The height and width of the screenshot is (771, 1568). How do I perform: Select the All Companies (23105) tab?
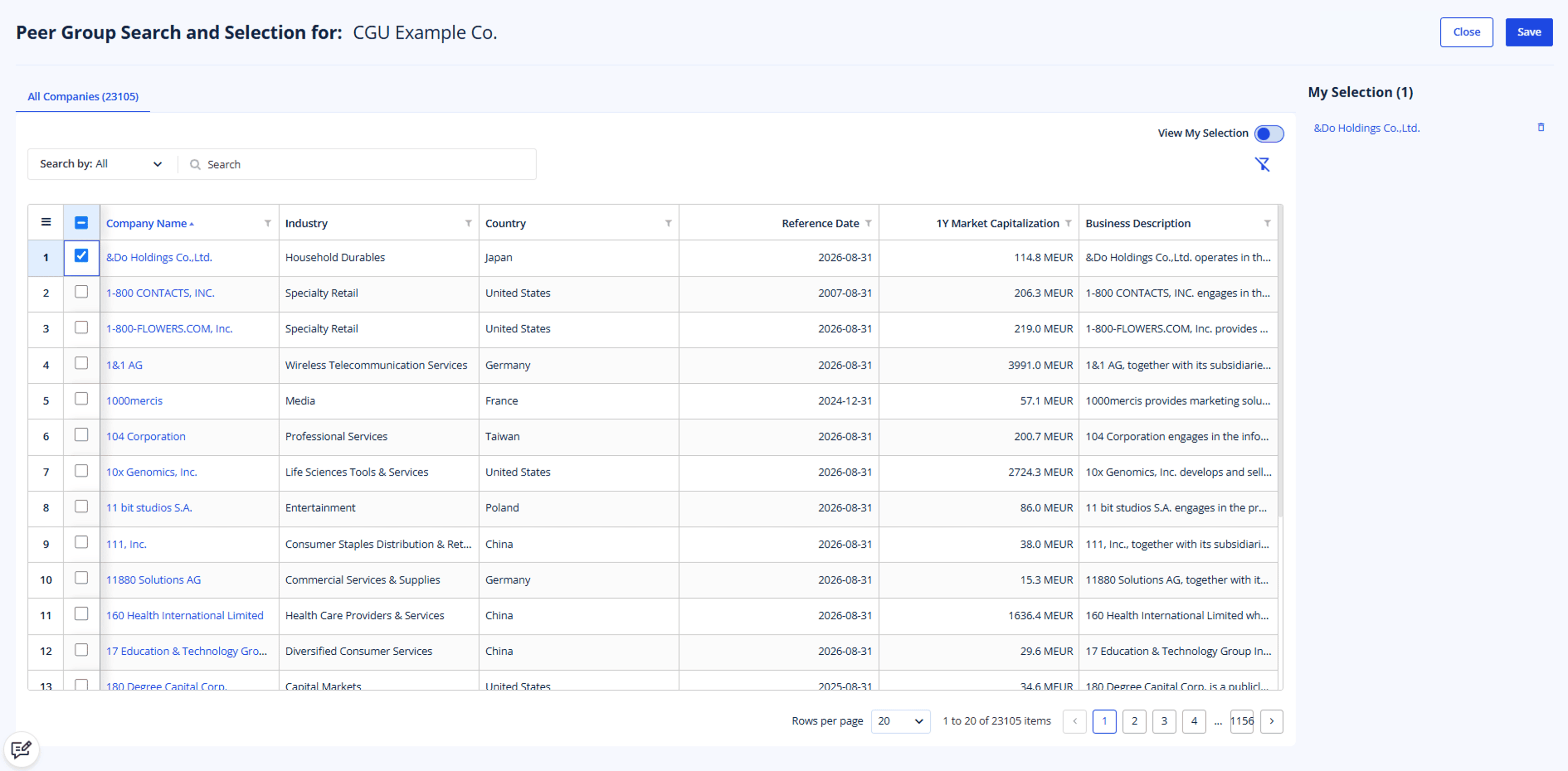[83, 96]
